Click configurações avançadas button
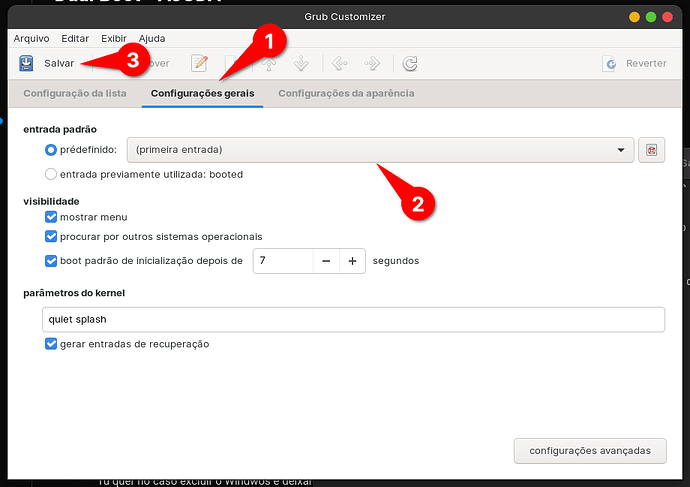This screenshot has height=487, width=690. (x=590, y=450)
